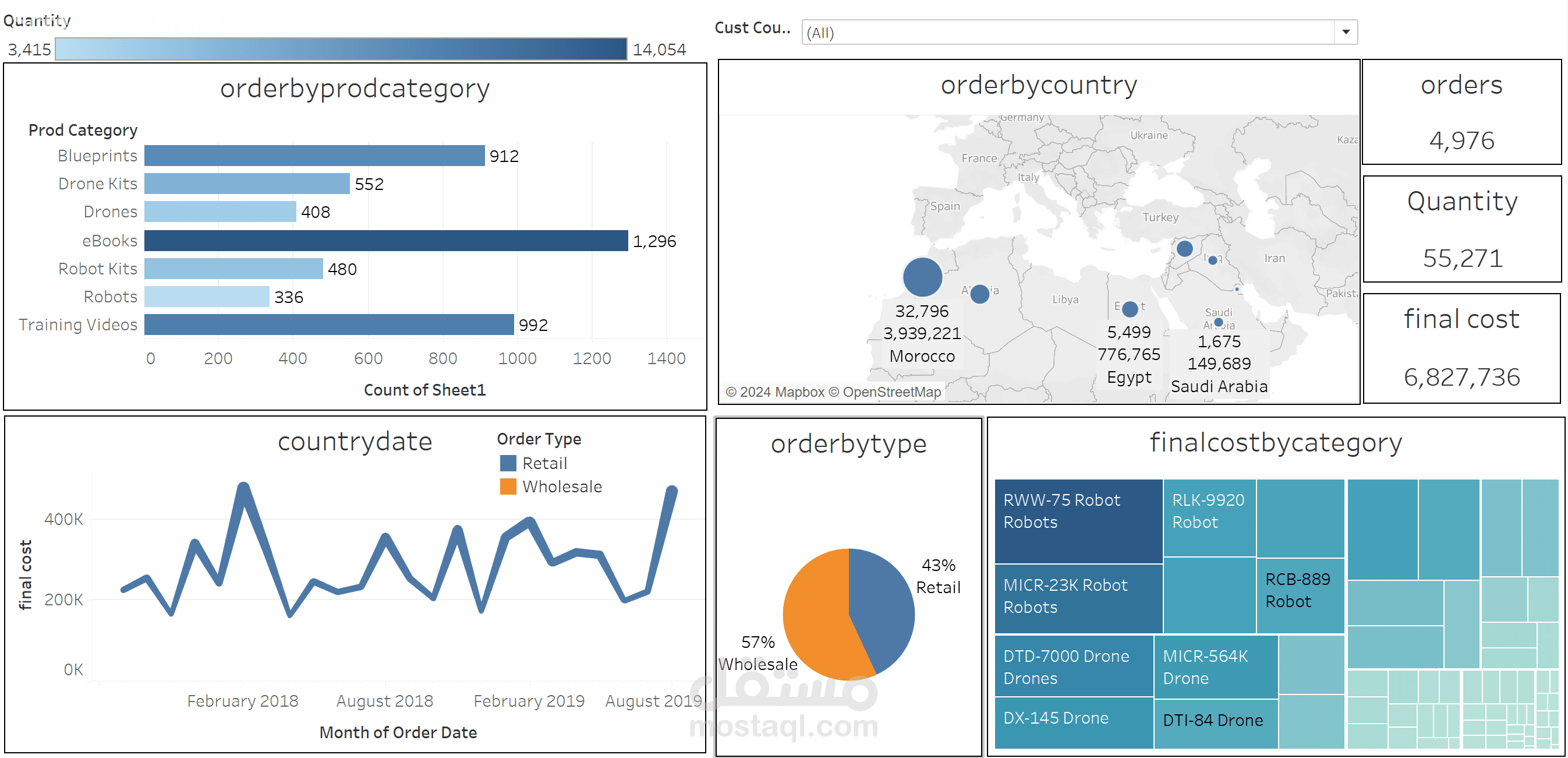Click the orderbyprodcategory chart title
Screen dimensions: 1568x758
click(355, 89)
